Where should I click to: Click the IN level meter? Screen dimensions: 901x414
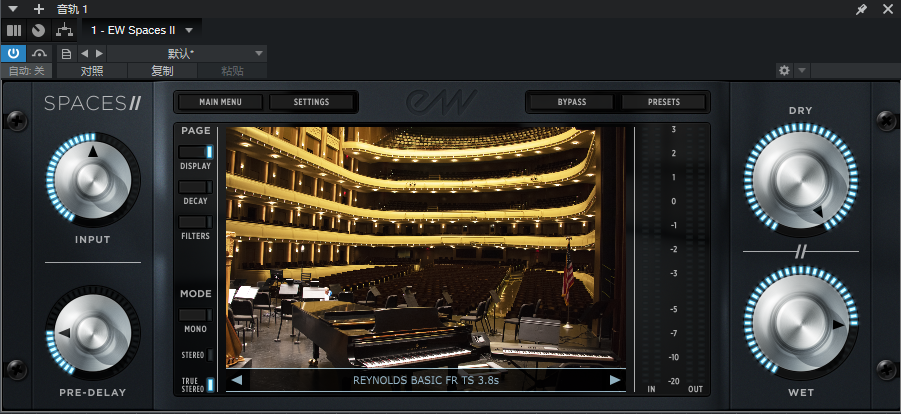point(651,256)
